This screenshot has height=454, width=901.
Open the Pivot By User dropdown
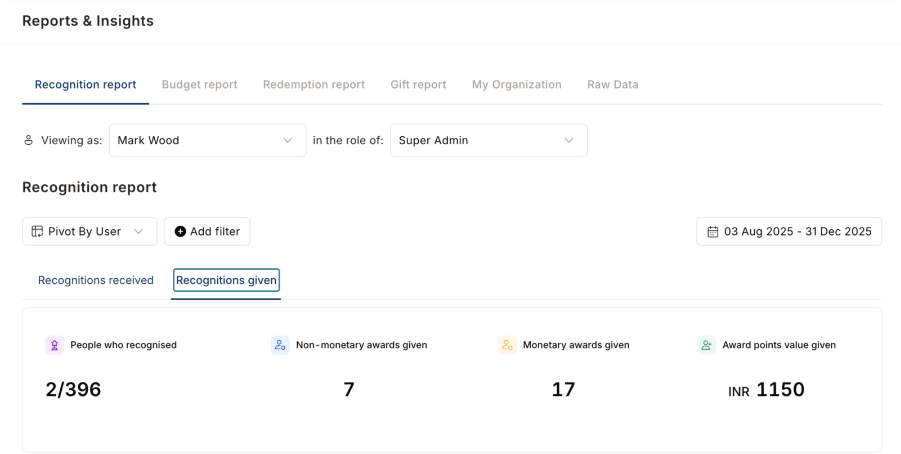coord(90,232)
